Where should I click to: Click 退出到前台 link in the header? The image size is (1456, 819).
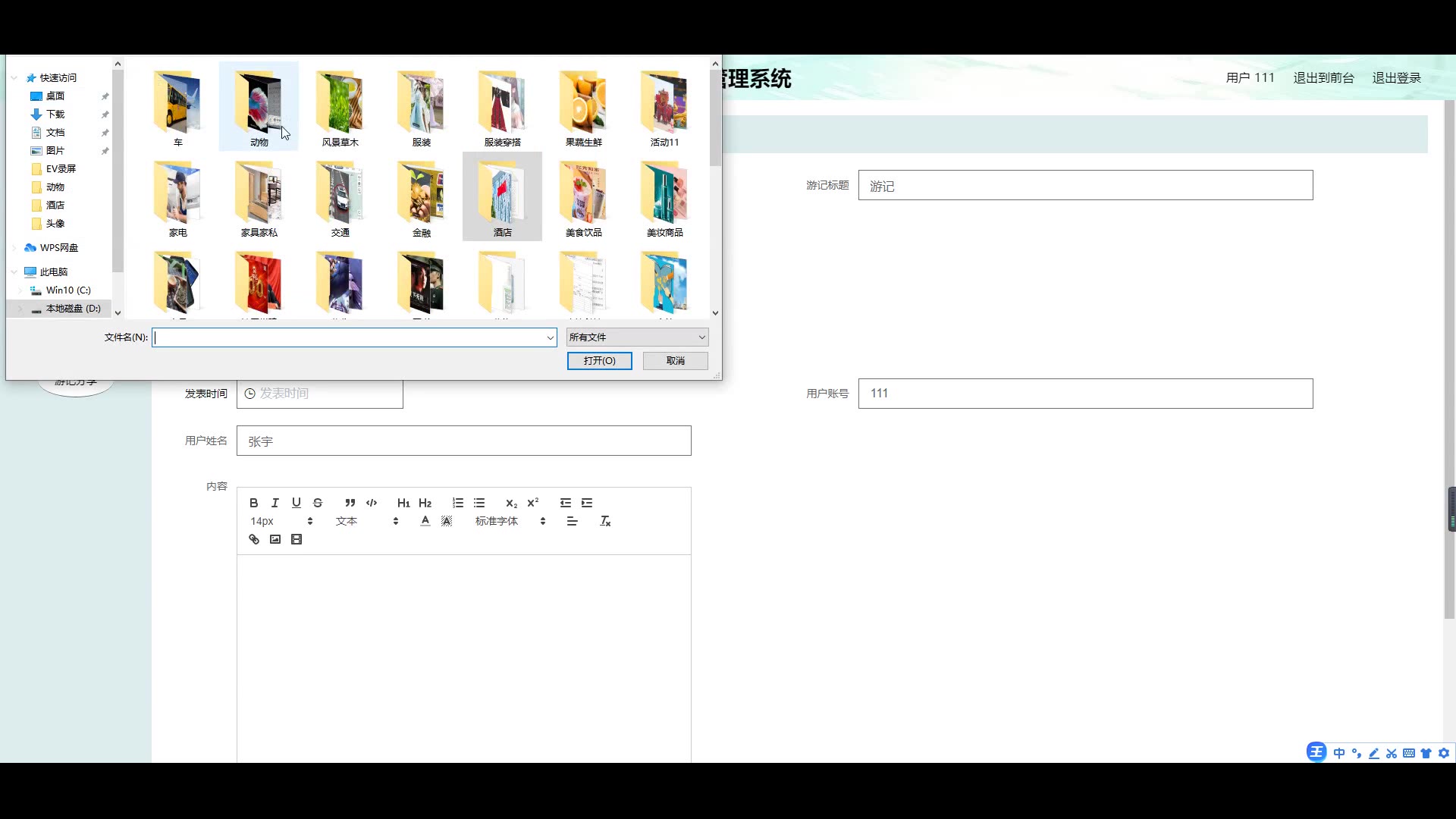tap(1323, 77)
